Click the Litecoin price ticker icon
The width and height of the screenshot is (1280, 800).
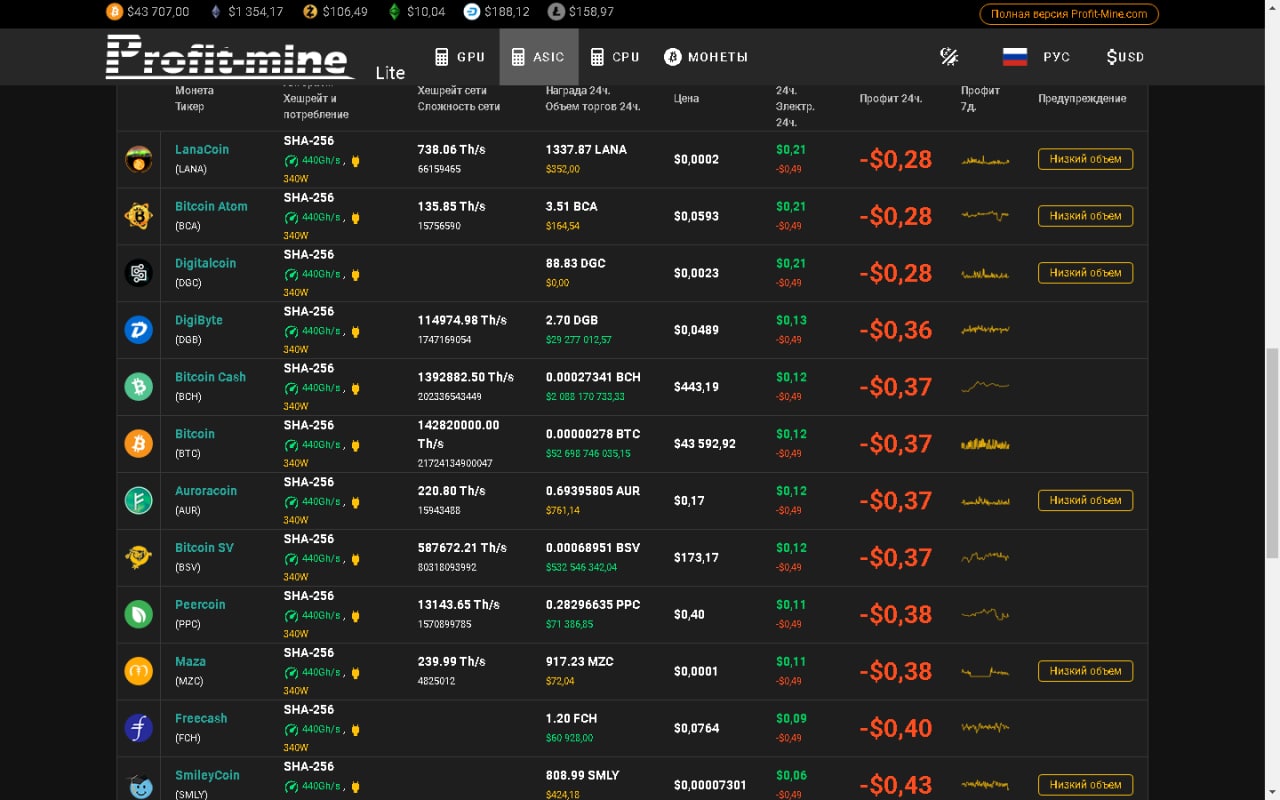pos(555,12)
